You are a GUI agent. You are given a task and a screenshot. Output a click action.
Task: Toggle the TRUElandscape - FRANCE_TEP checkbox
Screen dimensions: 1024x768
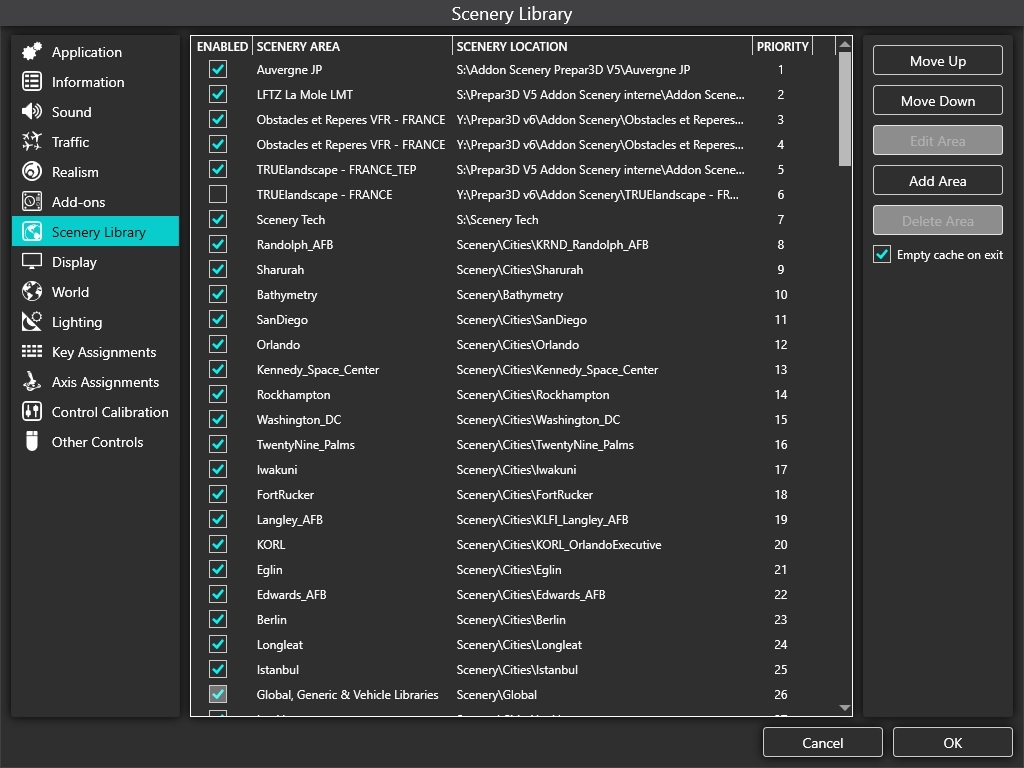click(x=218, y=169)
